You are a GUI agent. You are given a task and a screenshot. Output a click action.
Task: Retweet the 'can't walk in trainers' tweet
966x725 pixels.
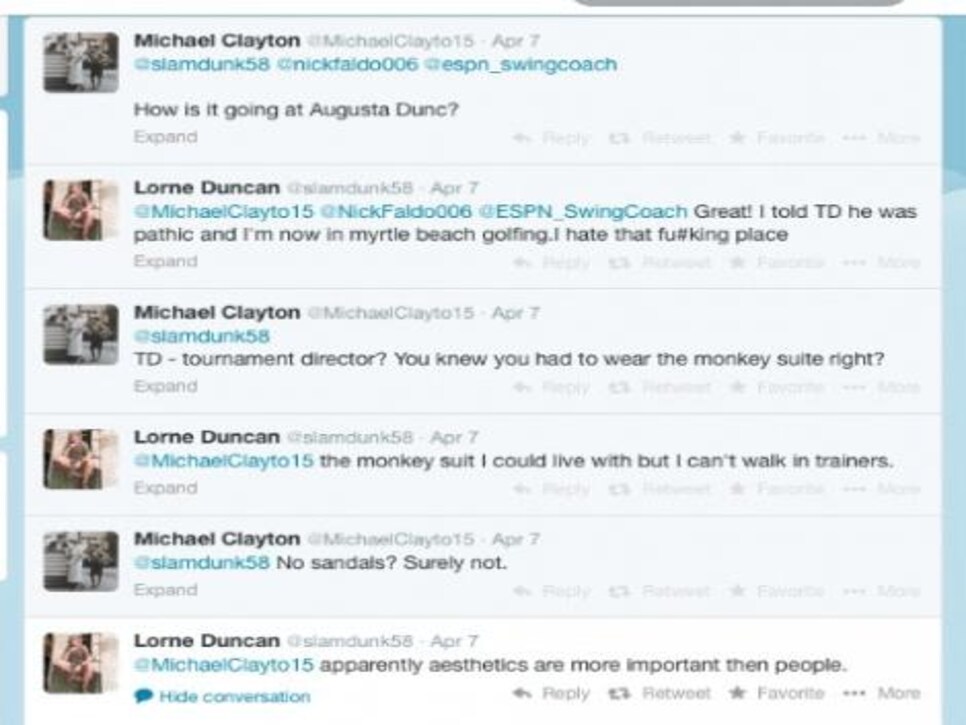pyautogui.click(x=660, y=488)
